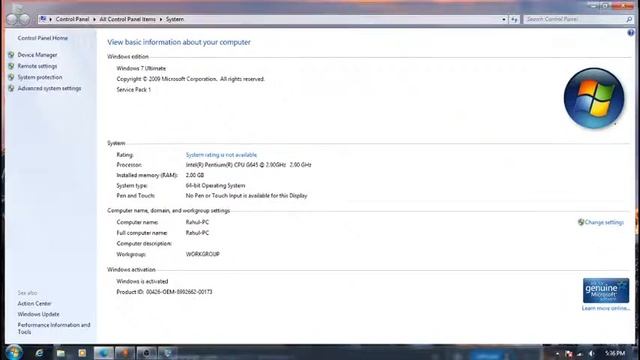Click the 'Rahul-PC' computer name value

(197, 222)
